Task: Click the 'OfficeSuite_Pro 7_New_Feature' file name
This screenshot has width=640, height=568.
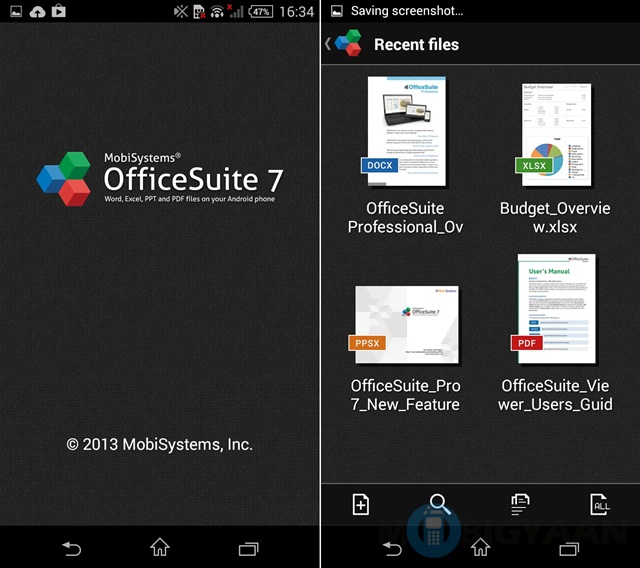Action: [405, 395]
